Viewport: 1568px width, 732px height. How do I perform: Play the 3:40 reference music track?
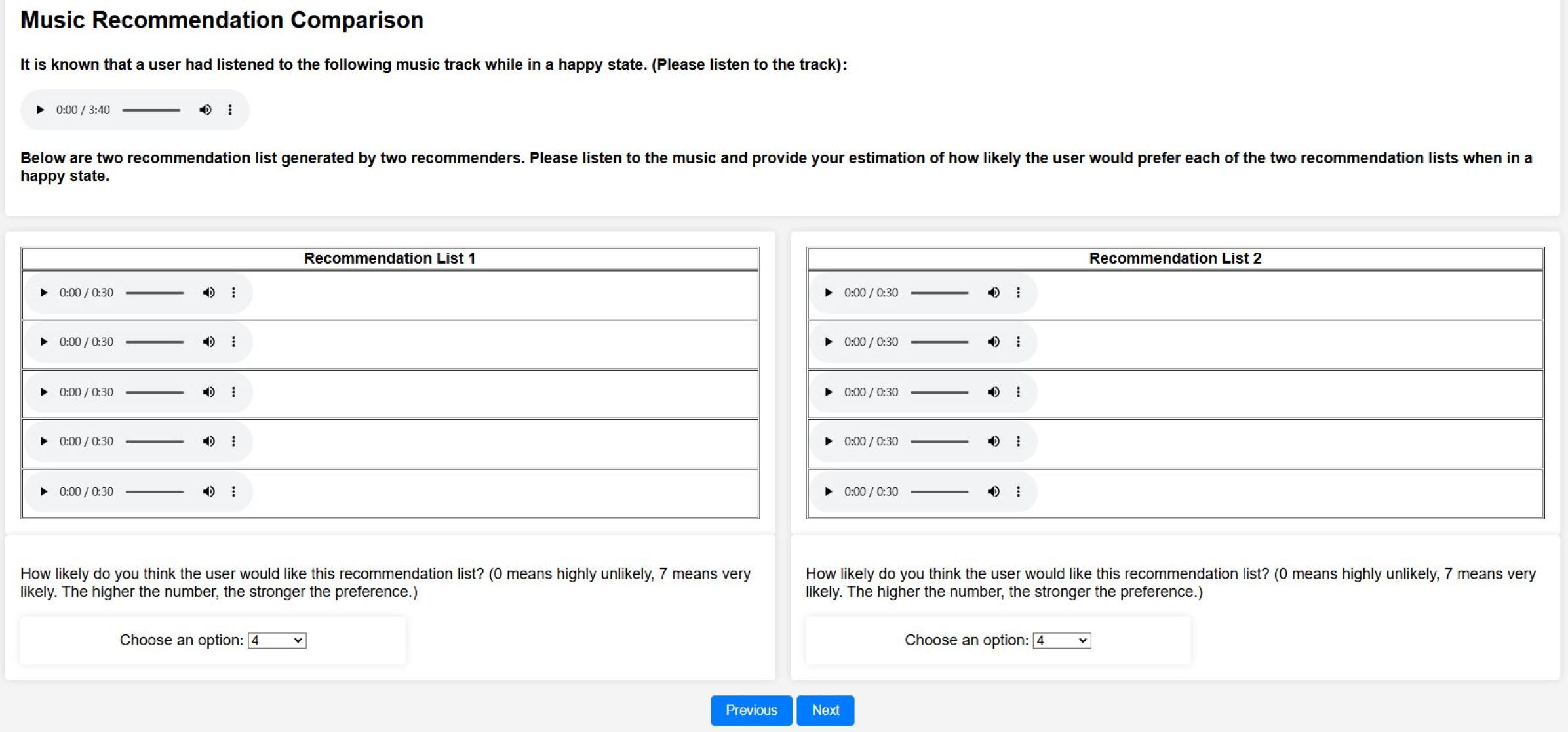click(x=40, y=110)
